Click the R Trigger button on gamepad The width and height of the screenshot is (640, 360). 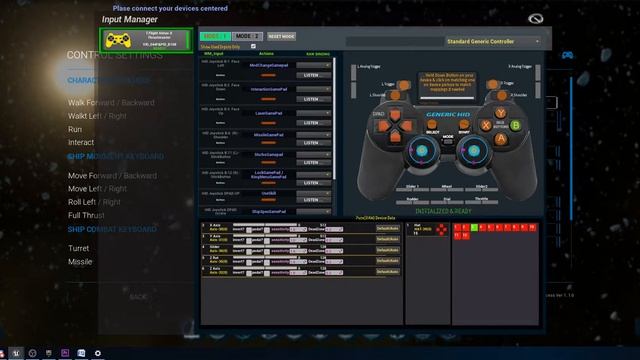pyautogui.click(x=493, y=84)
